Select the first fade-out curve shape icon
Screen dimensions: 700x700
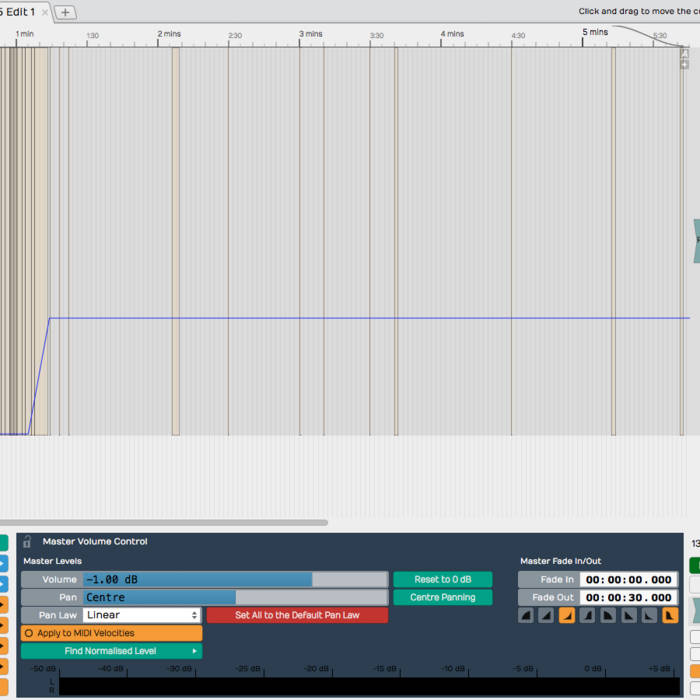608,615
